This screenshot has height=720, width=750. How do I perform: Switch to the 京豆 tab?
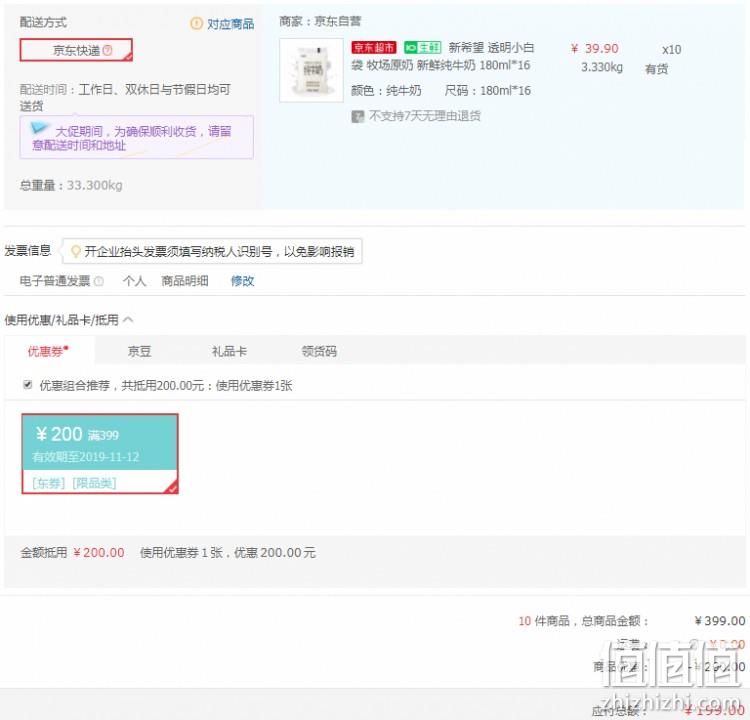click(x=139, y=351)
